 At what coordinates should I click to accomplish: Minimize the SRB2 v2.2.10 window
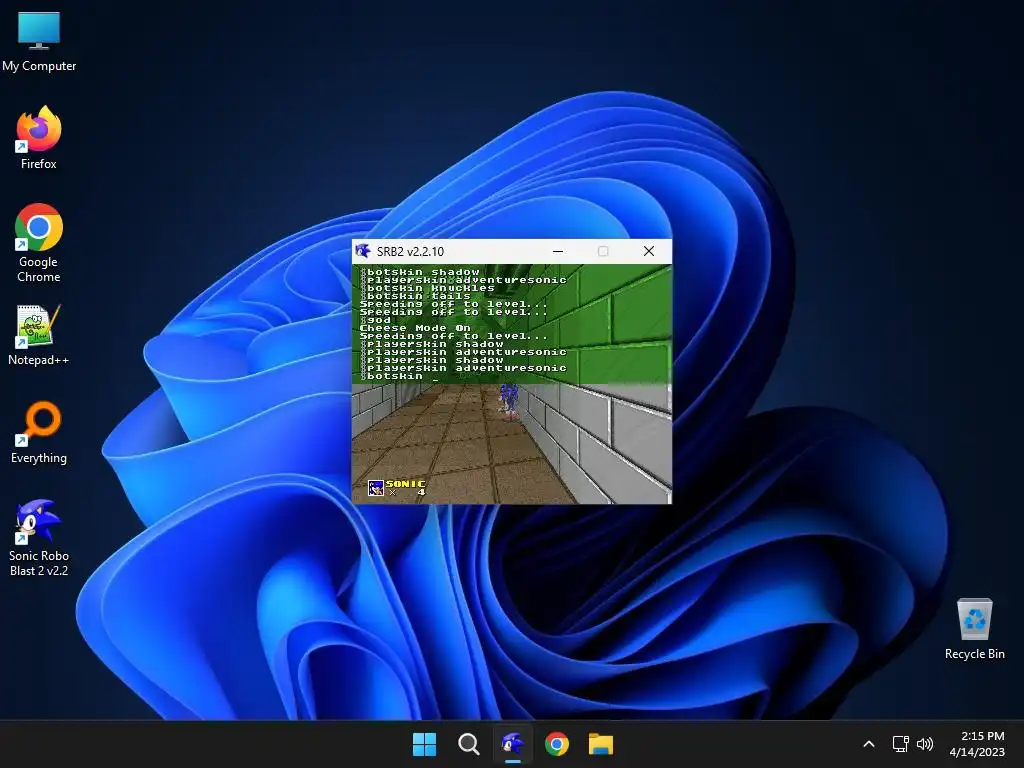[558, 251]
